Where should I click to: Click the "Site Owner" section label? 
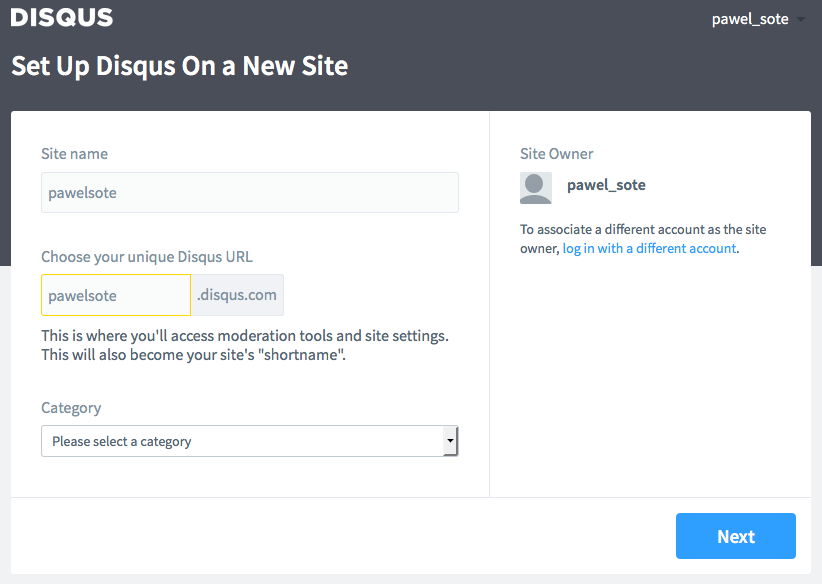556,154
